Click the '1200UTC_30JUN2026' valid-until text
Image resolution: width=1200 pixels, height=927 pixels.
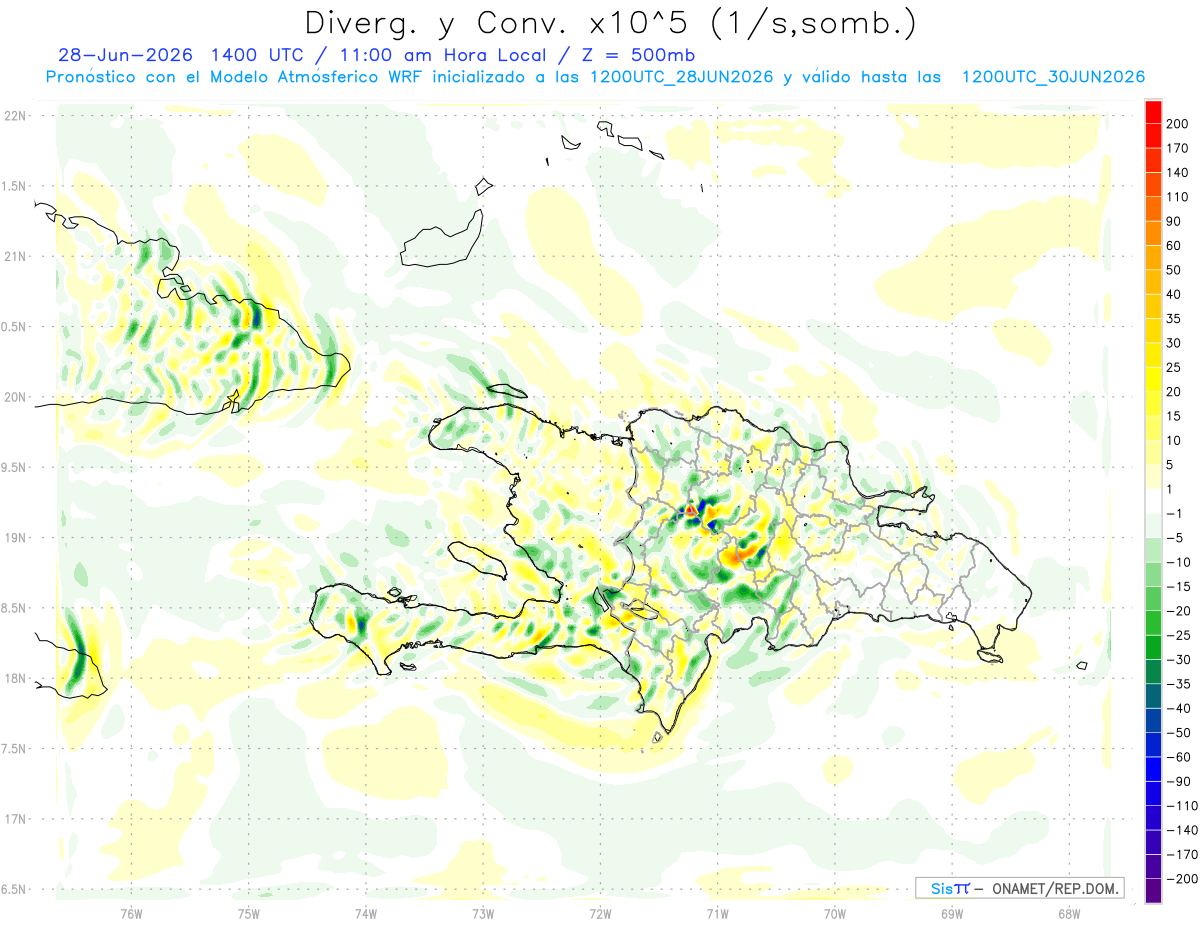(x=1053, y=77)
